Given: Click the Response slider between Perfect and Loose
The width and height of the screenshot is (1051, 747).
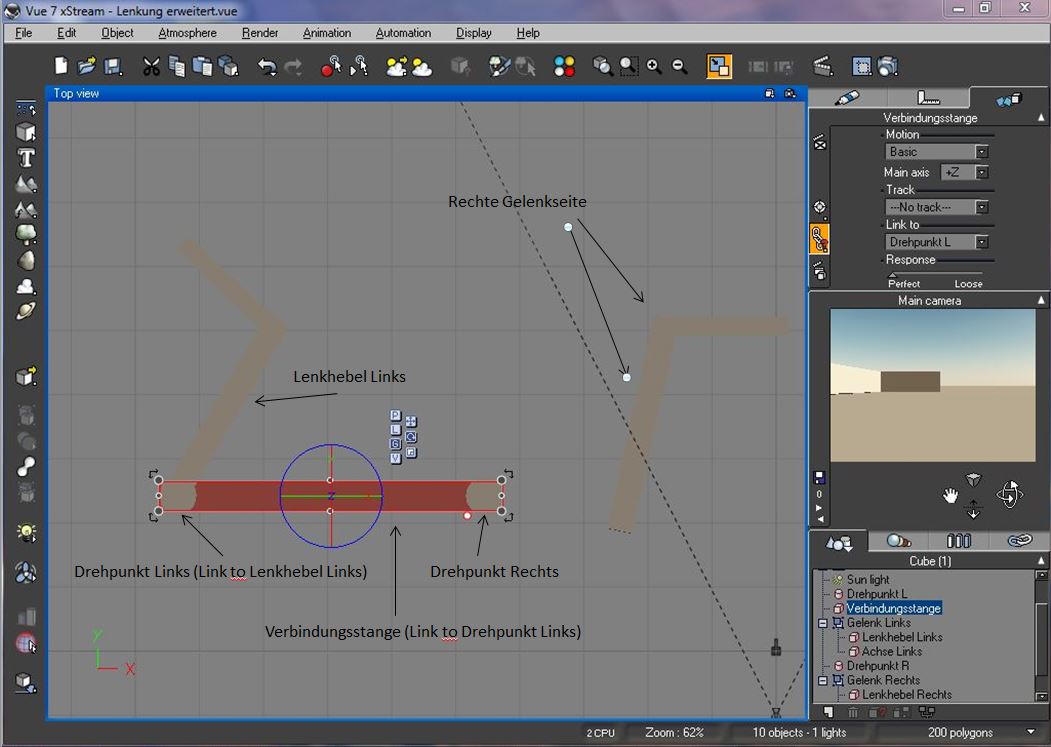Looking at the screenshot, I should [x=935, y=273].
